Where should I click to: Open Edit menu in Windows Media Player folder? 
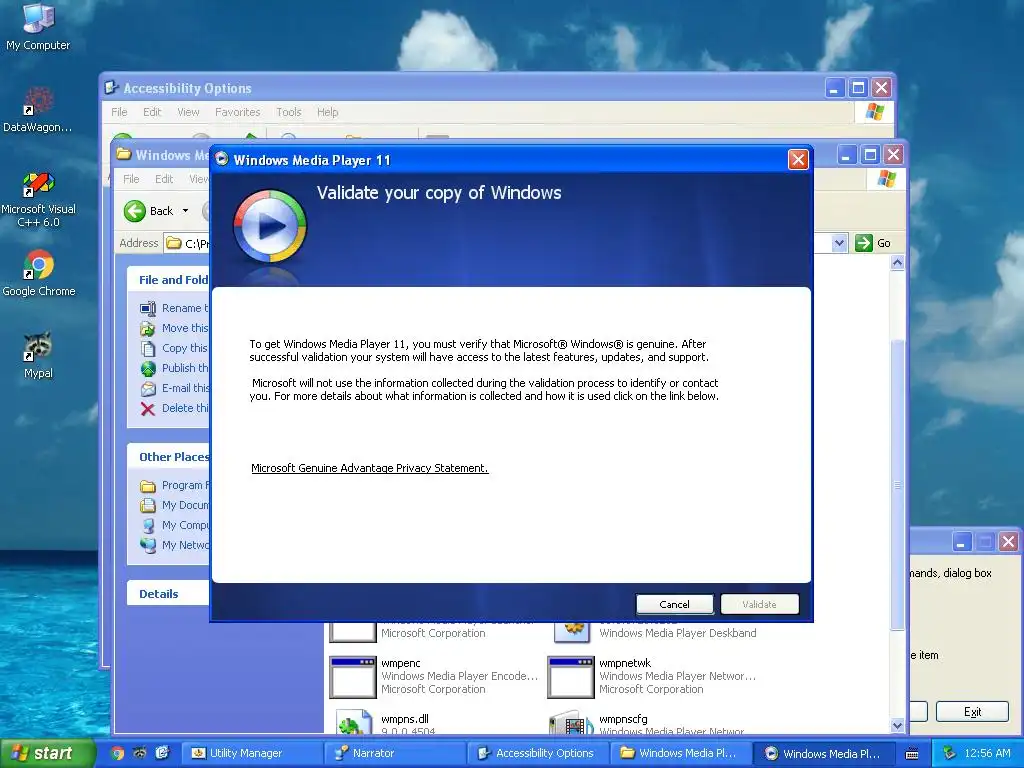pos(163,178)
